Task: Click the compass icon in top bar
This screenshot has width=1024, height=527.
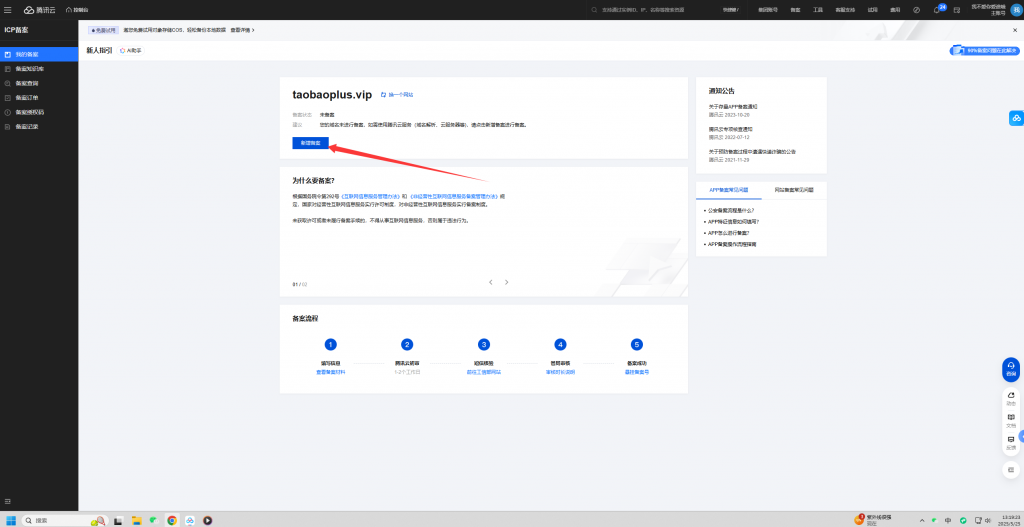Action: click(916, 10)
